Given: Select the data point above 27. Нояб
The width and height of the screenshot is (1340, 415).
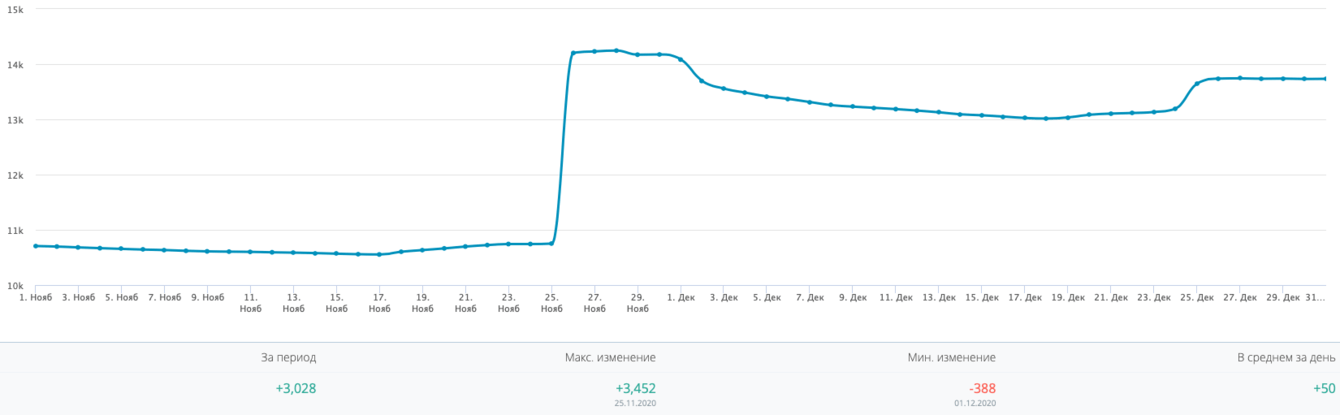Looking at the screenshot, I should tap(595, 51).
